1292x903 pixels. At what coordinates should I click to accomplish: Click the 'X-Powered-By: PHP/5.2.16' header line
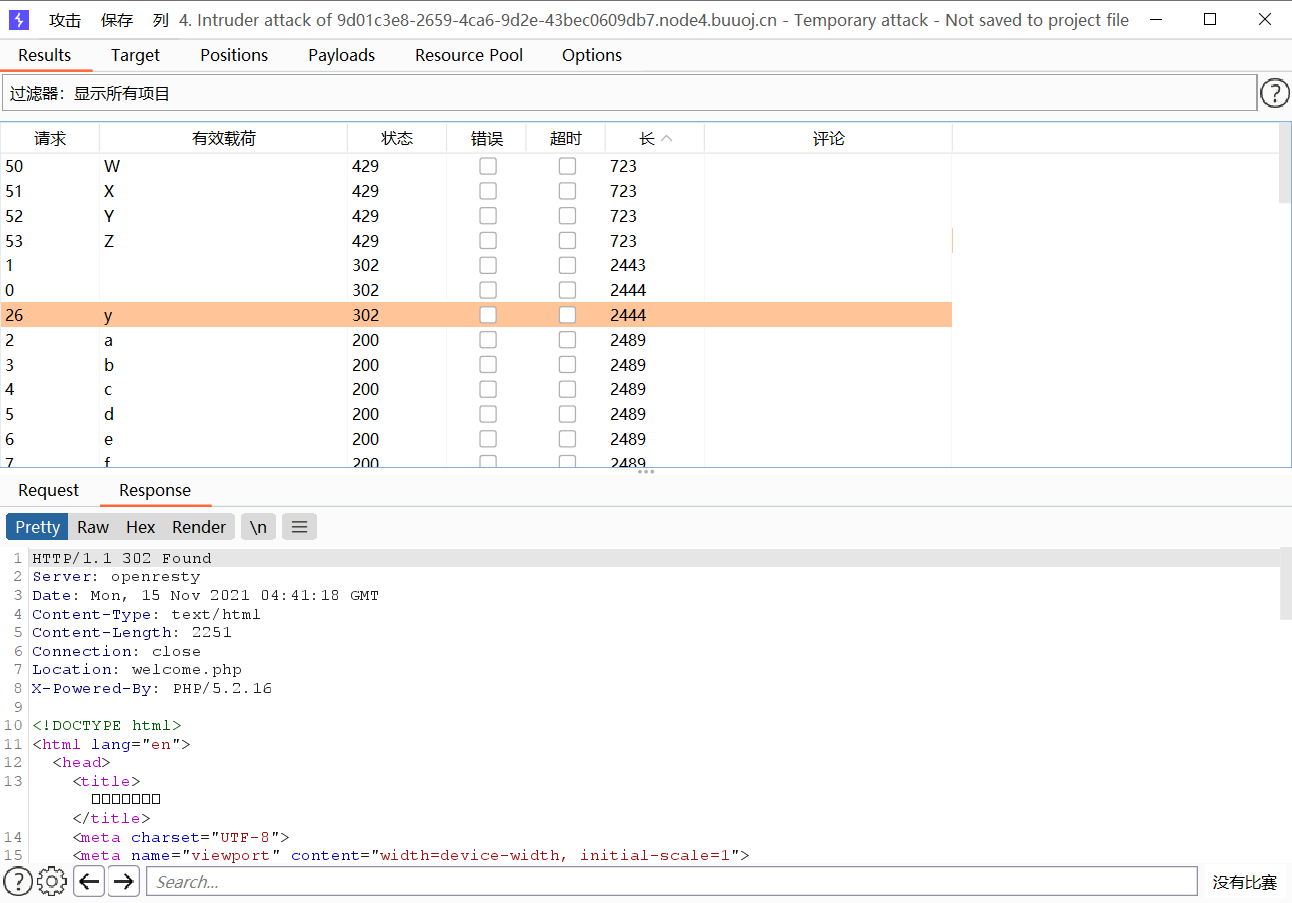(x=152, y=688)
